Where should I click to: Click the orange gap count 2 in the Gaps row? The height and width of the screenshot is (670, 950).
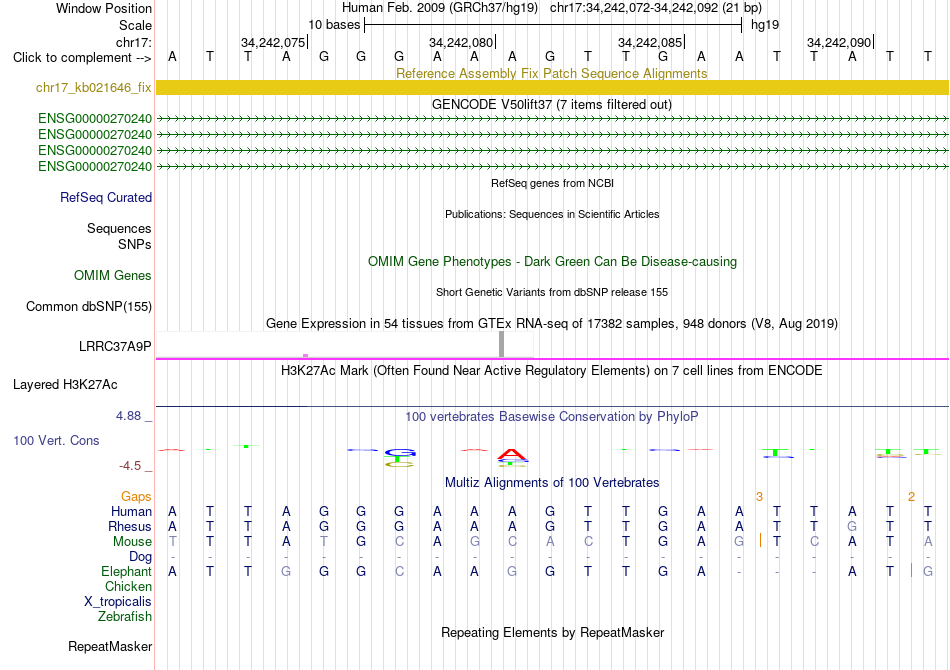click(911, 497)
